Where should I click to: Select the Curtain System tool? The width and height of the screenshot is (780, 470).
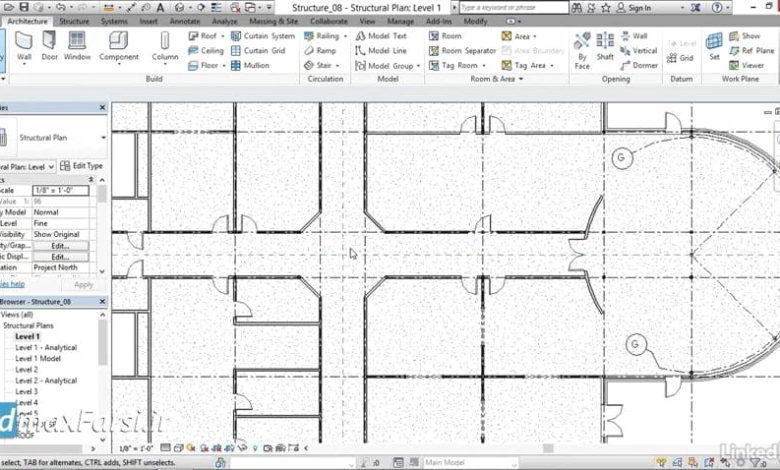tap(263, 36)
